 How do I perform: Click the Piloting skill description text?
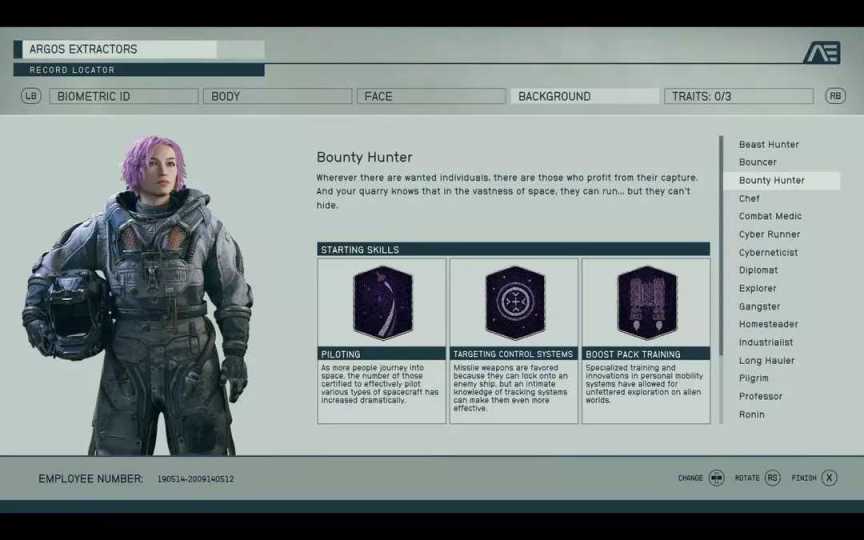pyautogui.click(x=380, y=384)
